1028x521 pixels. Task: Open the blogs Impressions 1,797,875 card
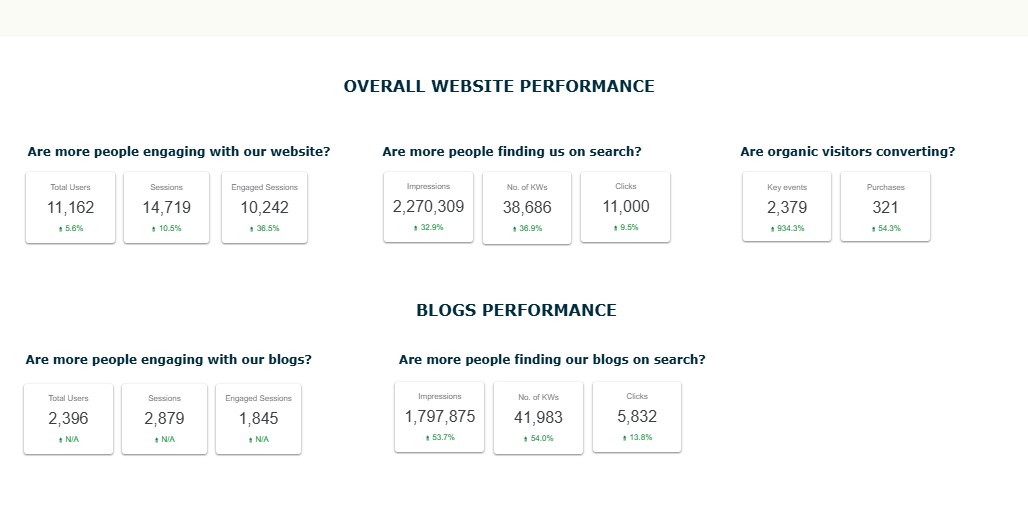(439, 417)
